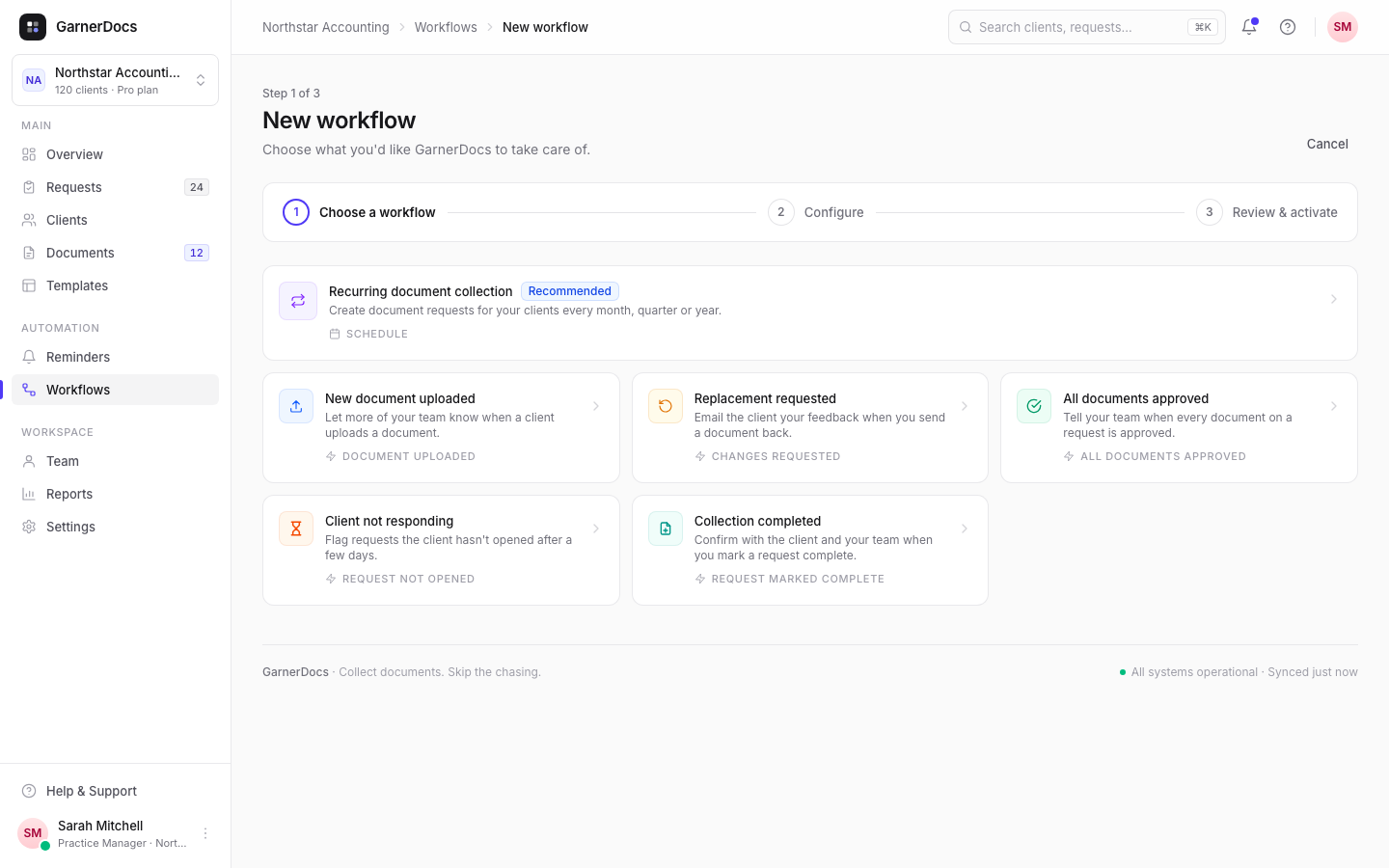Focus the Search clients, requests field

(1087, 27)
